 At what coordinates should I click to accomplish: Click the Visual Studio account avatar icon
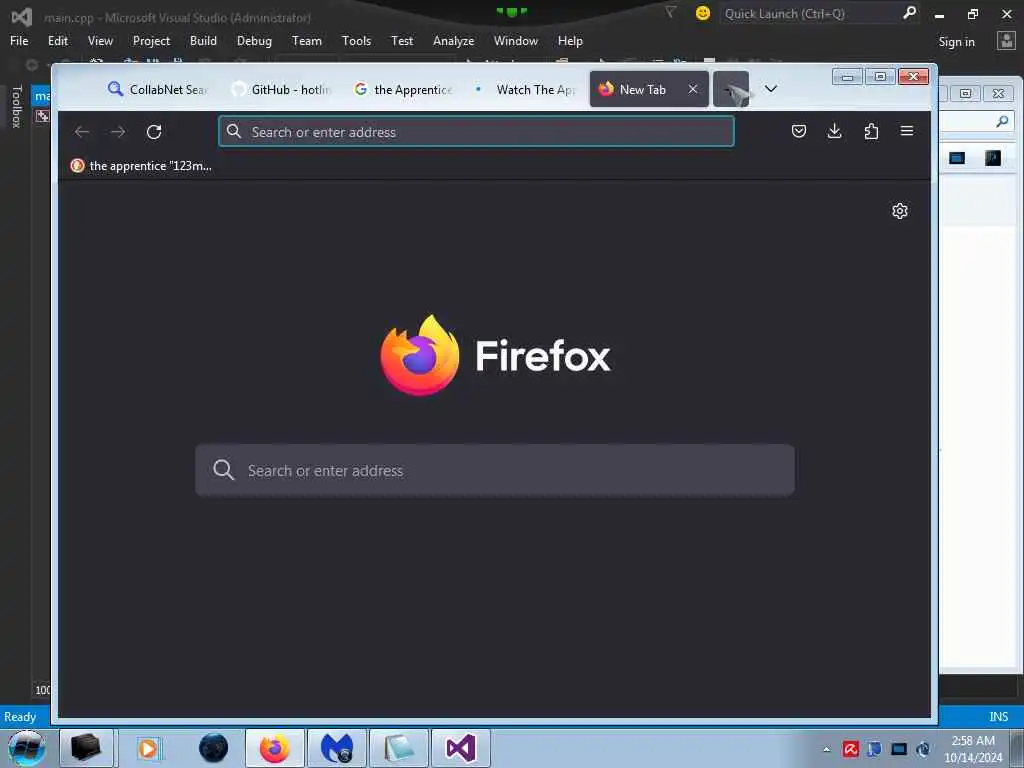(1006, 40)
